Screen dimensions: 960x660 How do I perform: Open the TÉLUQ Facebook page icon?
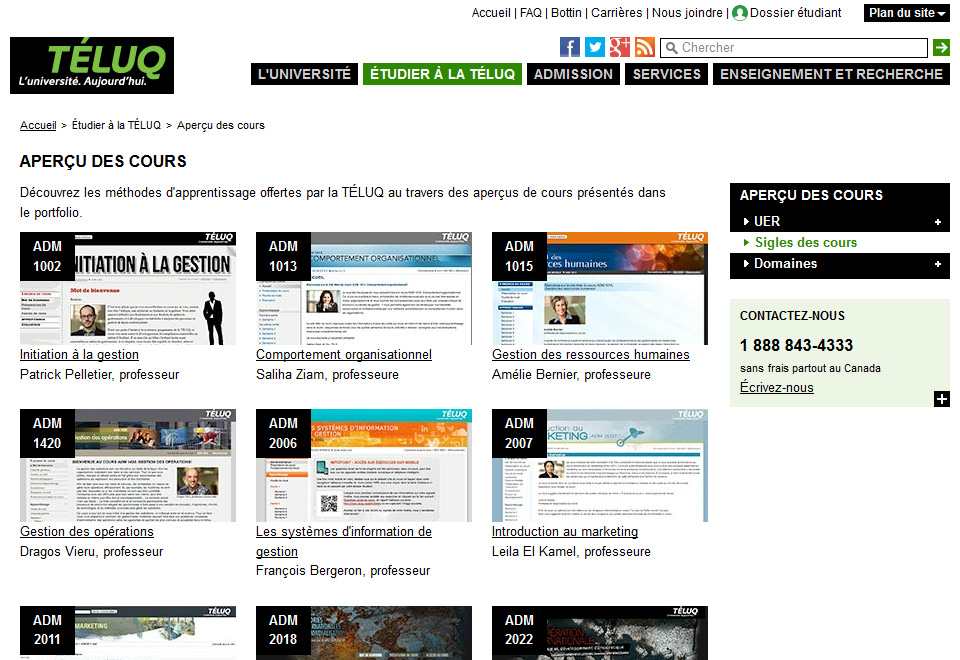pos(569,47)
